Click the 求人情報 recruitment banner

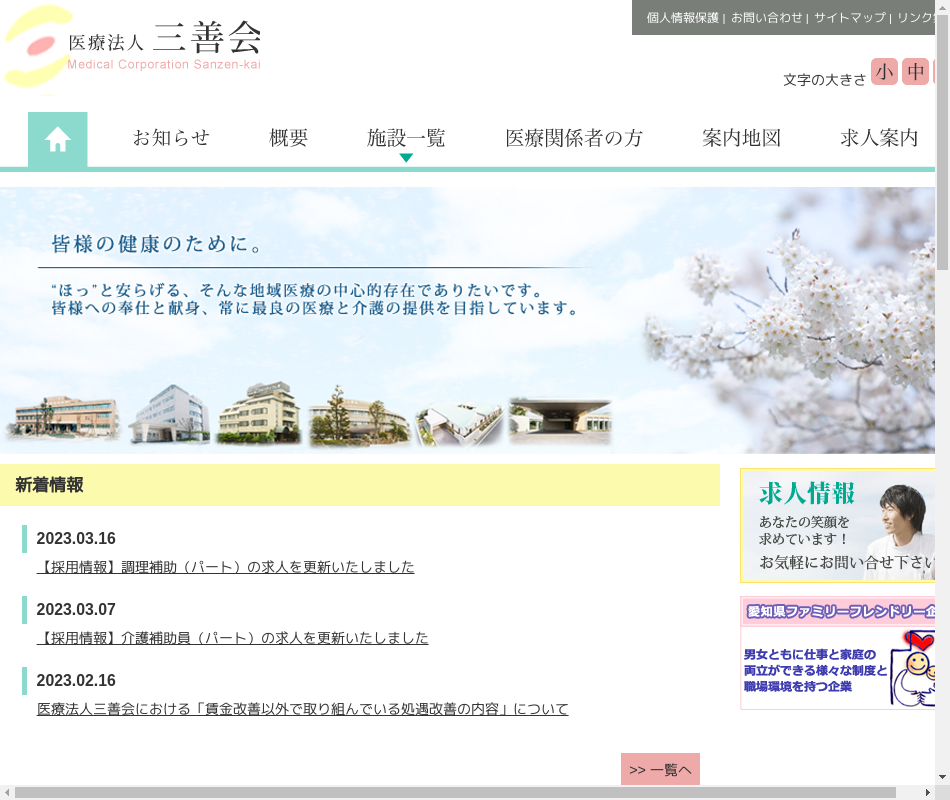click(x=838, y=525)
